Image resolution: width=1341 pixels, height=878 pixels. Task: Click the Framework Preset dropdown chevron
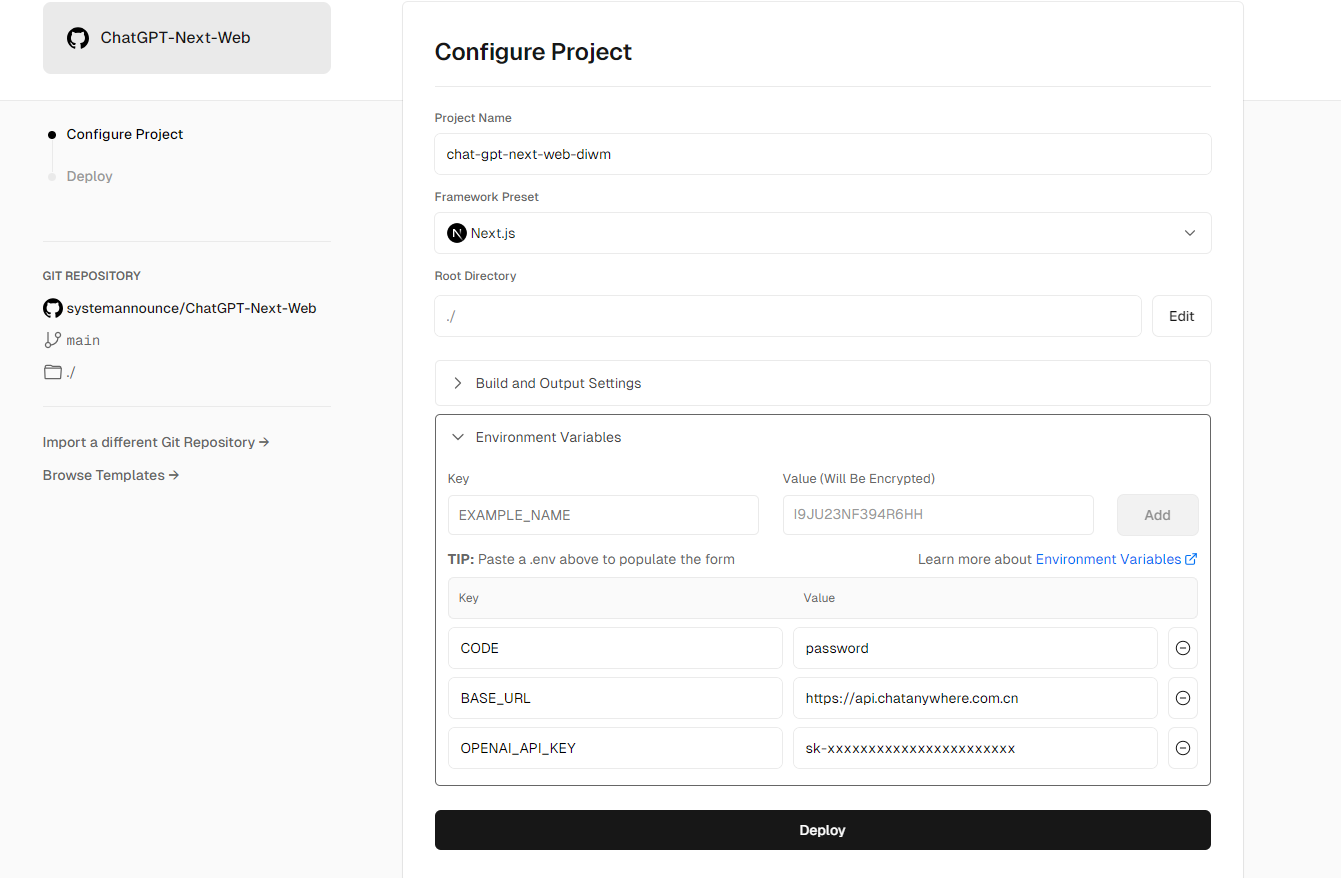[1190, 233]
